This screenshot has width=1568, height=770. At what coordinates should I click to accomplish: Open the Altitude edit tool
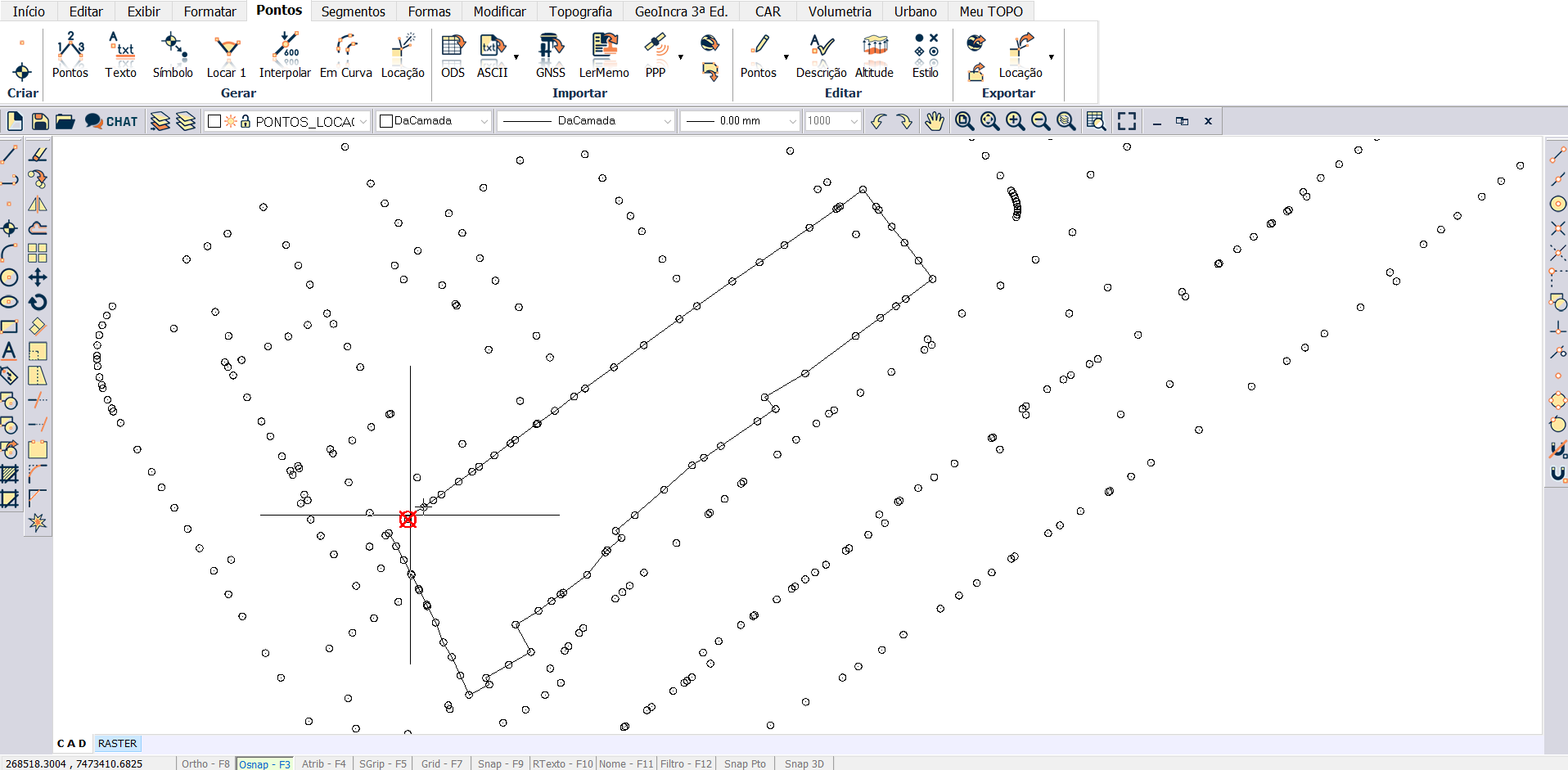click(x=874, y=56)
